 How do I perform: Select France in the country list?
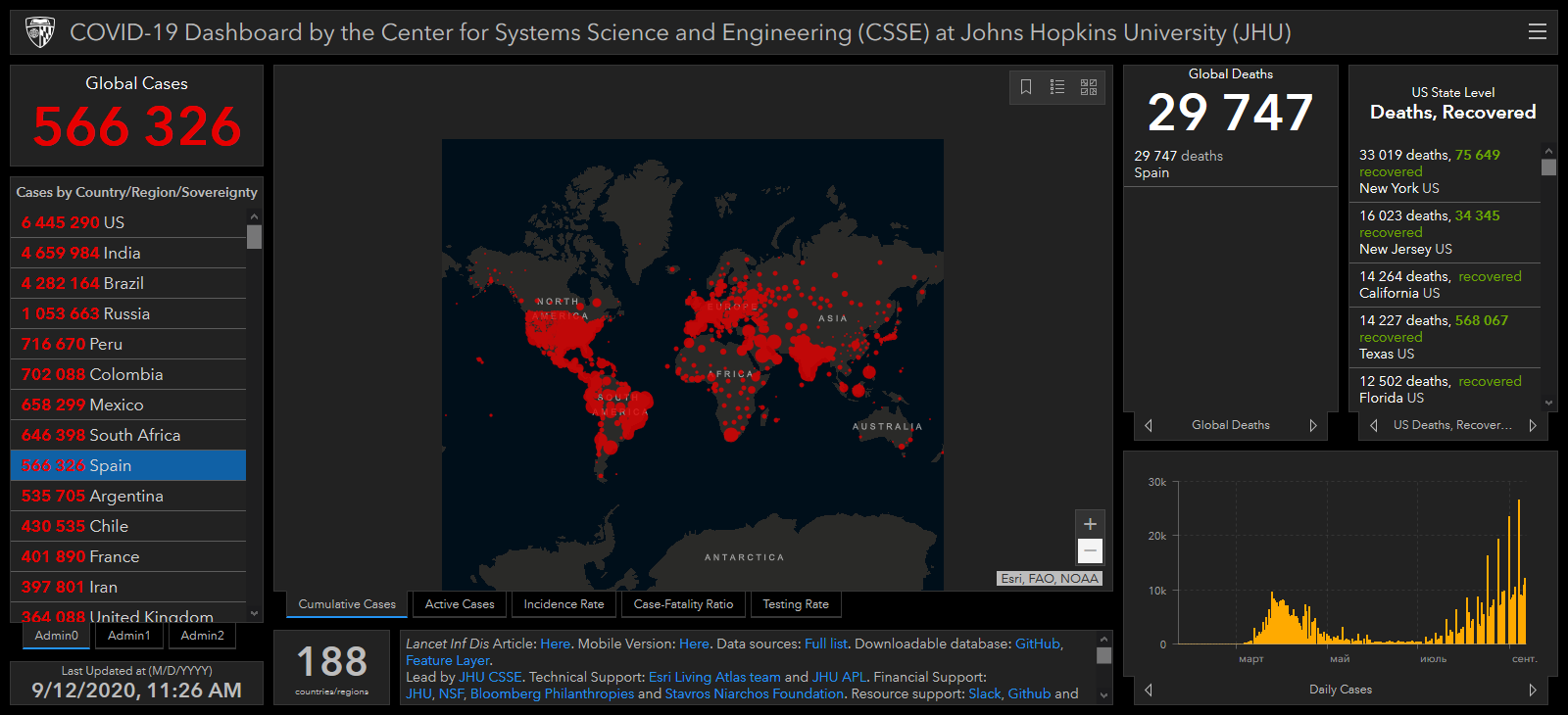[x=128, y=556]
